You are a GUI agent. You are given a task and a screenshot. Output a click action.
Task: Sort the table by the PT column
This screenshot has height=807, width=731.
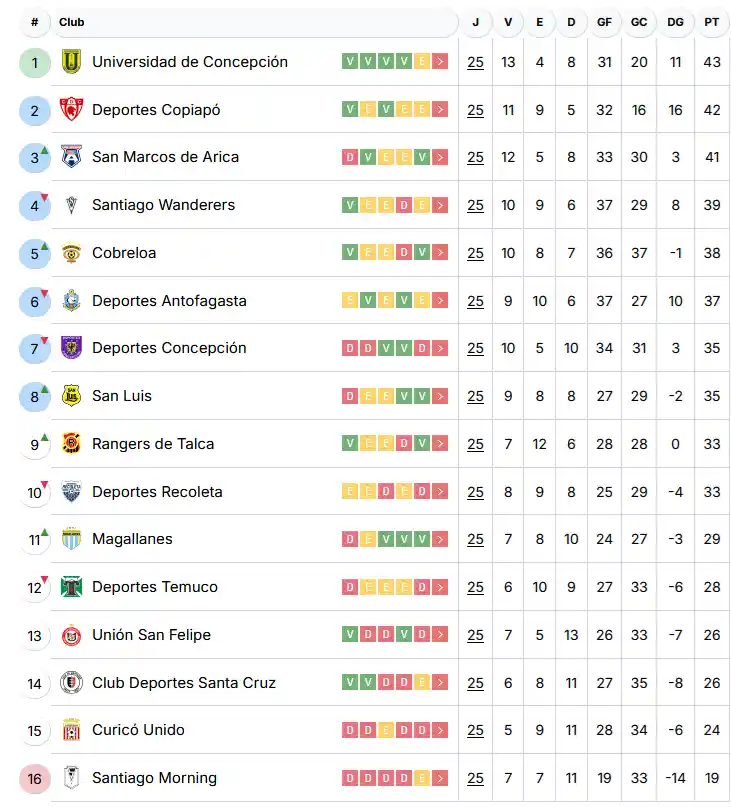coord(712,22)
